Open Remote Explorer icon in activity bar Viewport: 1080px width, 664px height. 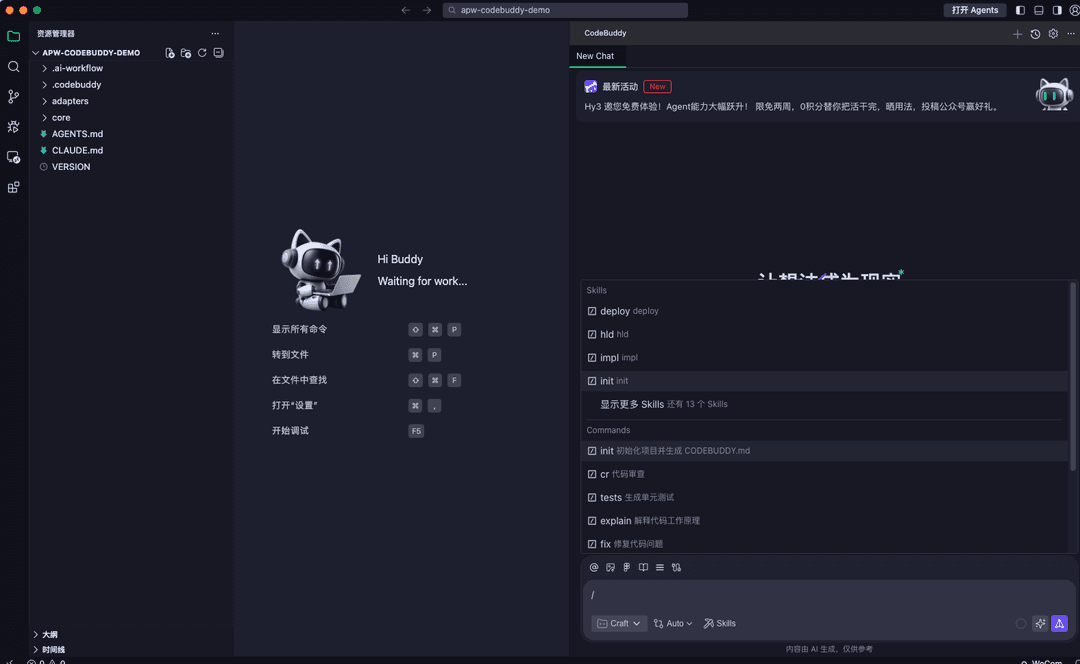[x=13, y=157]
